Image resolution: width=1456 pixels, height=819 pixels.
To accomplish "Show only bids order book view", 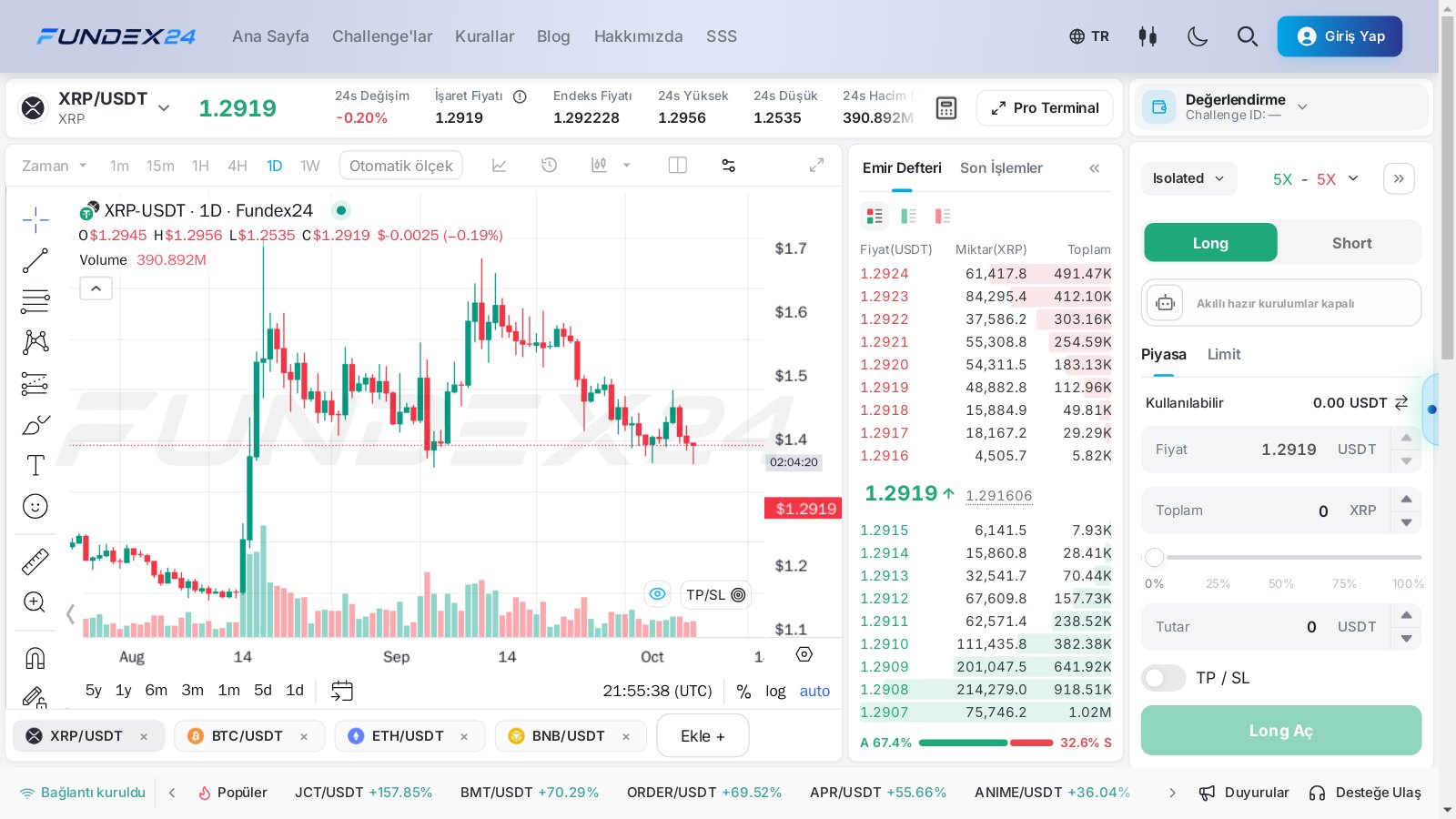I will pyautogui.click(x=908, y=216).
